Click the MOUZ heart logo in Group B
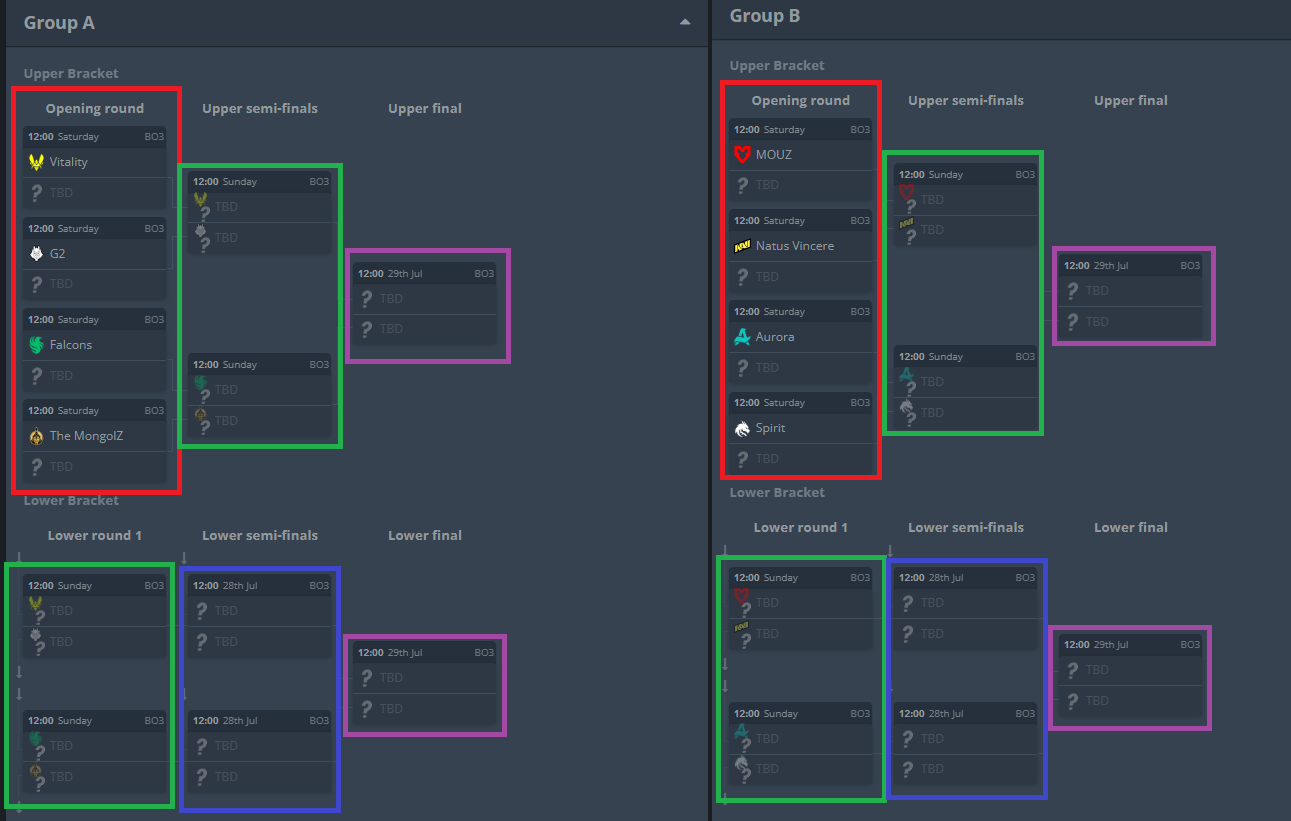Screen dimensions: 1291x821 coord(742,155)
